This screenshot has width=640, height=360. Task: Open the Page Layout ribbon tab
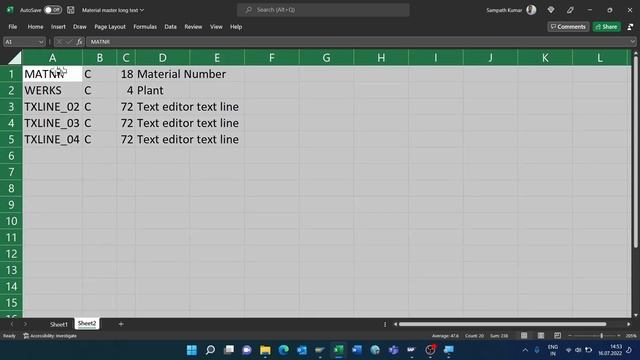point(110,27)
